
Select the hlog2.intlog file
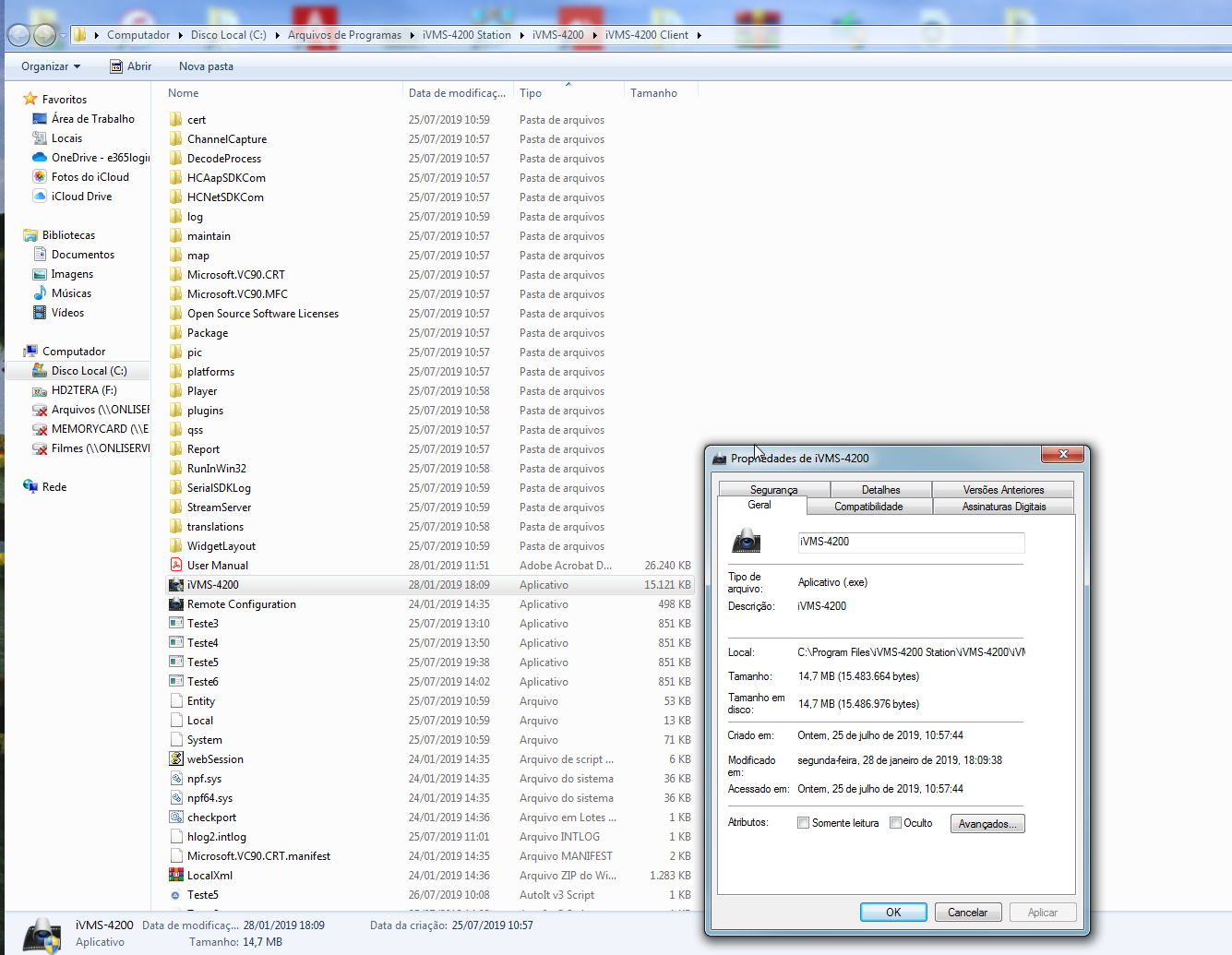coord(217,837)
